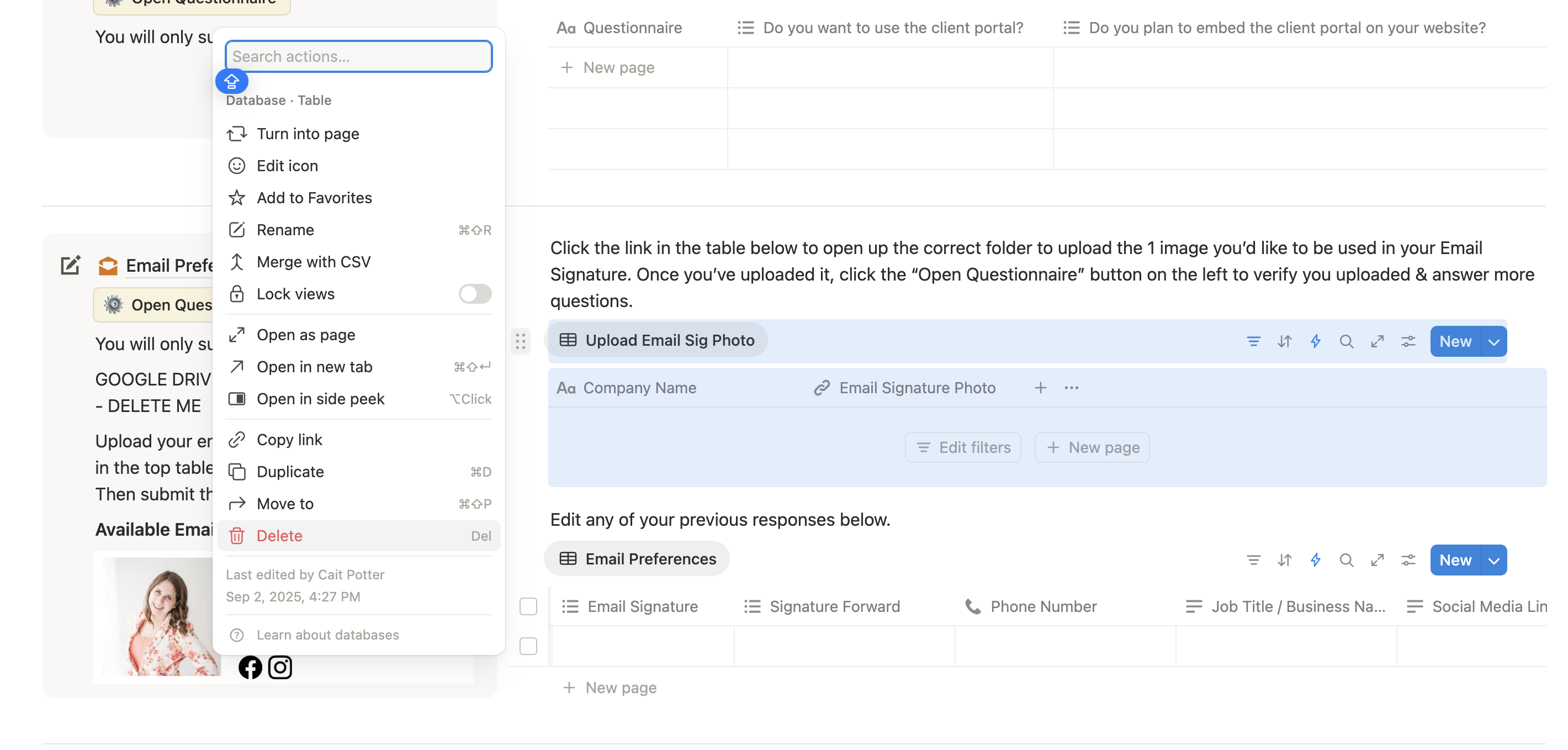1568x750 pixels.
Task: Open the more options ellipsis in table header
Action: (1071, 388)
